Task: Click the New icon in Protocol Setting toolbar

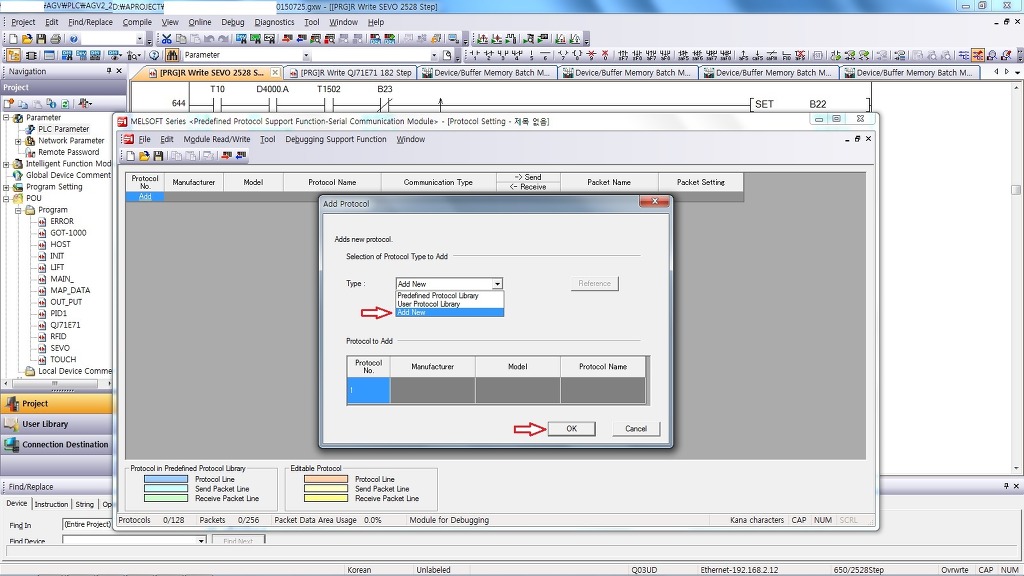Action: [130, 156]
